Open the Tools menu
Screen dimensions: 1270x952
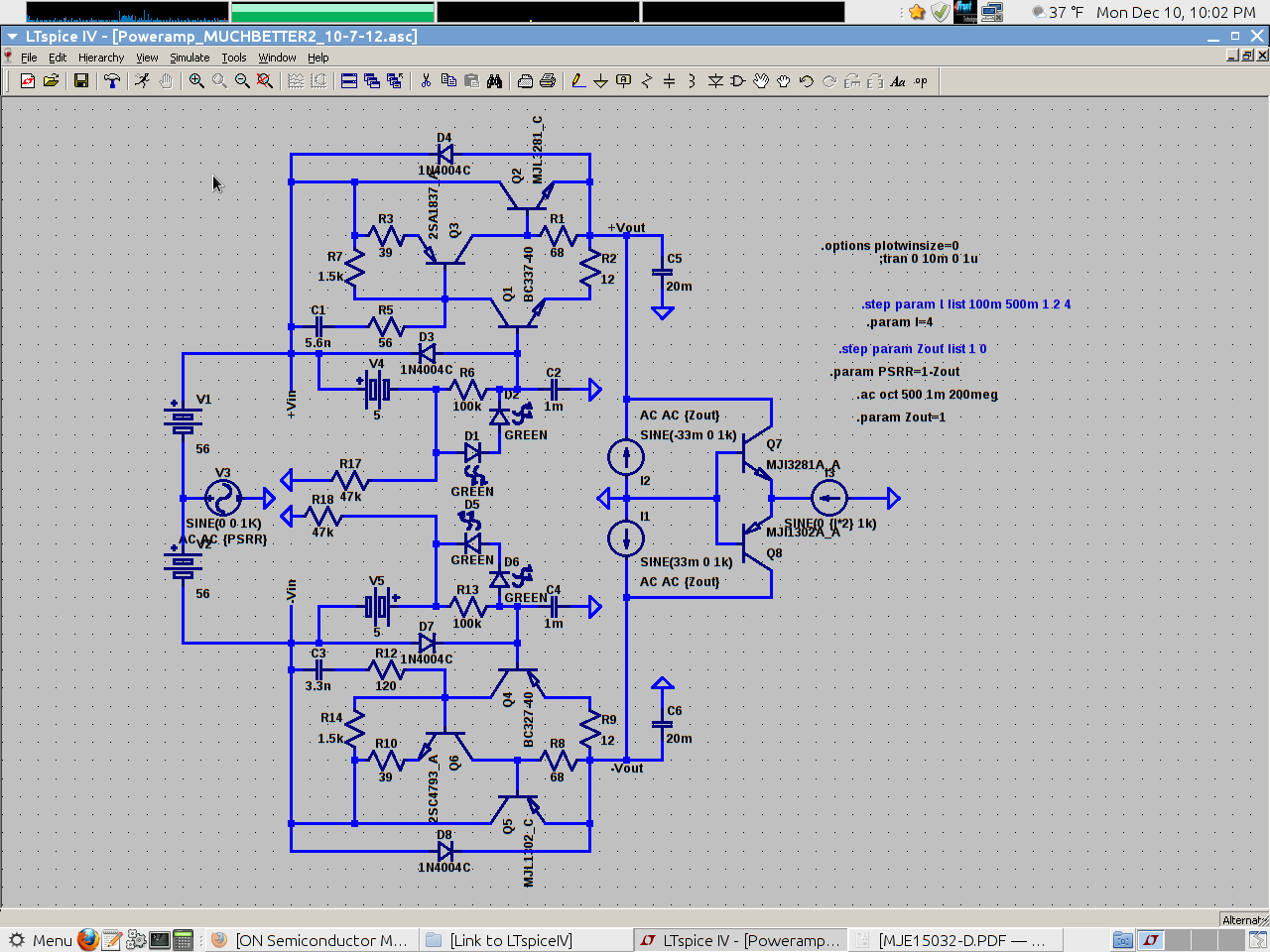pyautogui.click(x=234, y=58)
